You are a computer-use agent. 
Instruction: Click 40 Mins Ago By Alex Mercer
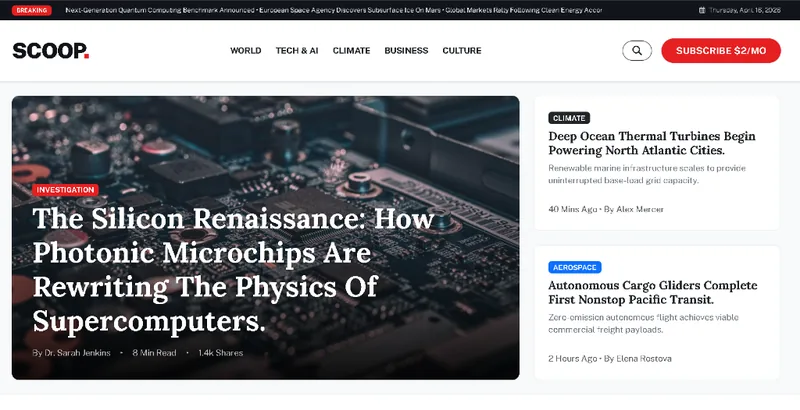coord(606,209)
